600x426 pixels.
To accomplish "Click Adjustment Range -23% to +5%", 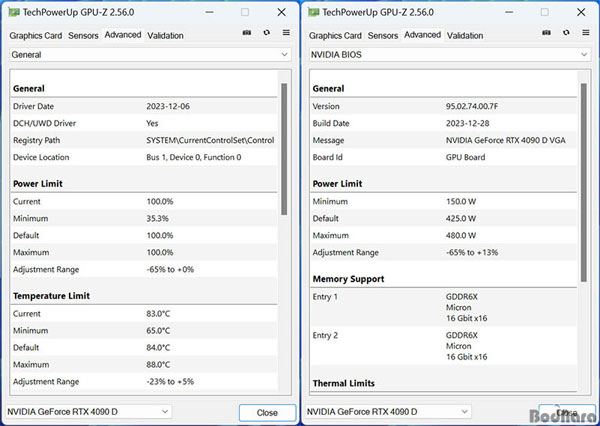I will click(170, 382).
